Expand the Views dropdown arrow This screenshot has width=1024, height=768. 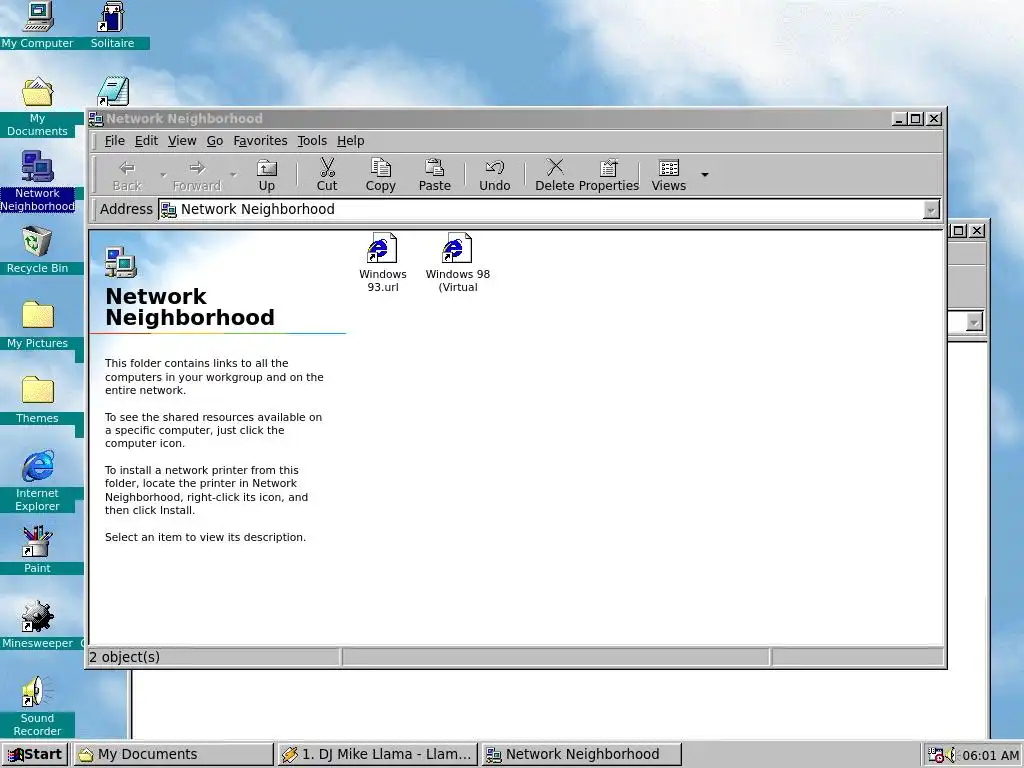705,174
